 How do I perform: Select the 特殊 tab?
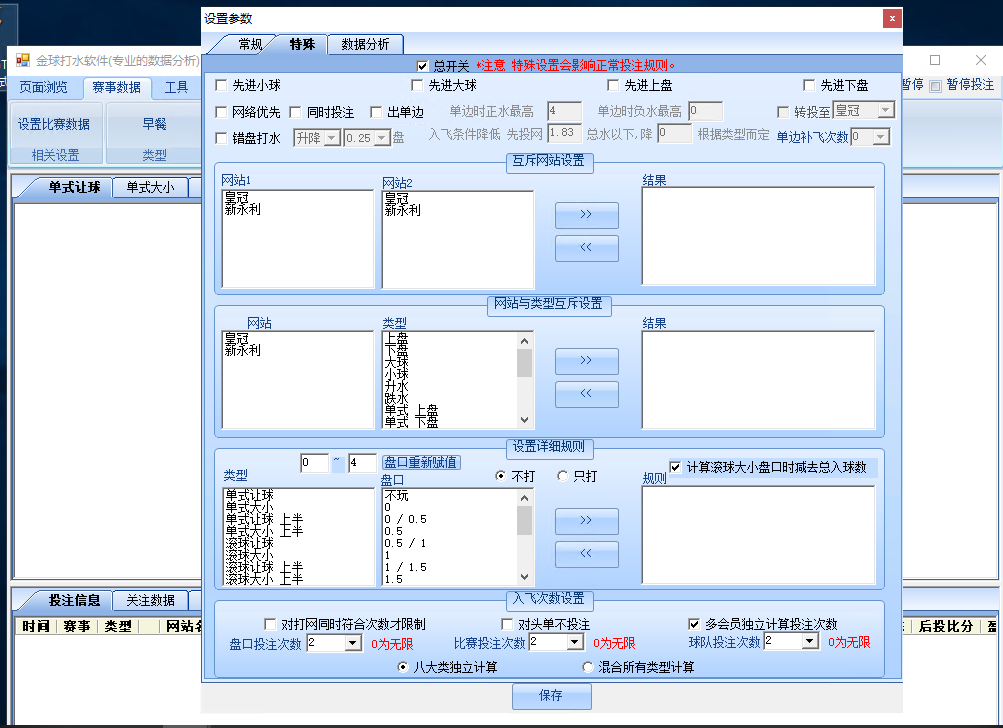click(302, 44)
